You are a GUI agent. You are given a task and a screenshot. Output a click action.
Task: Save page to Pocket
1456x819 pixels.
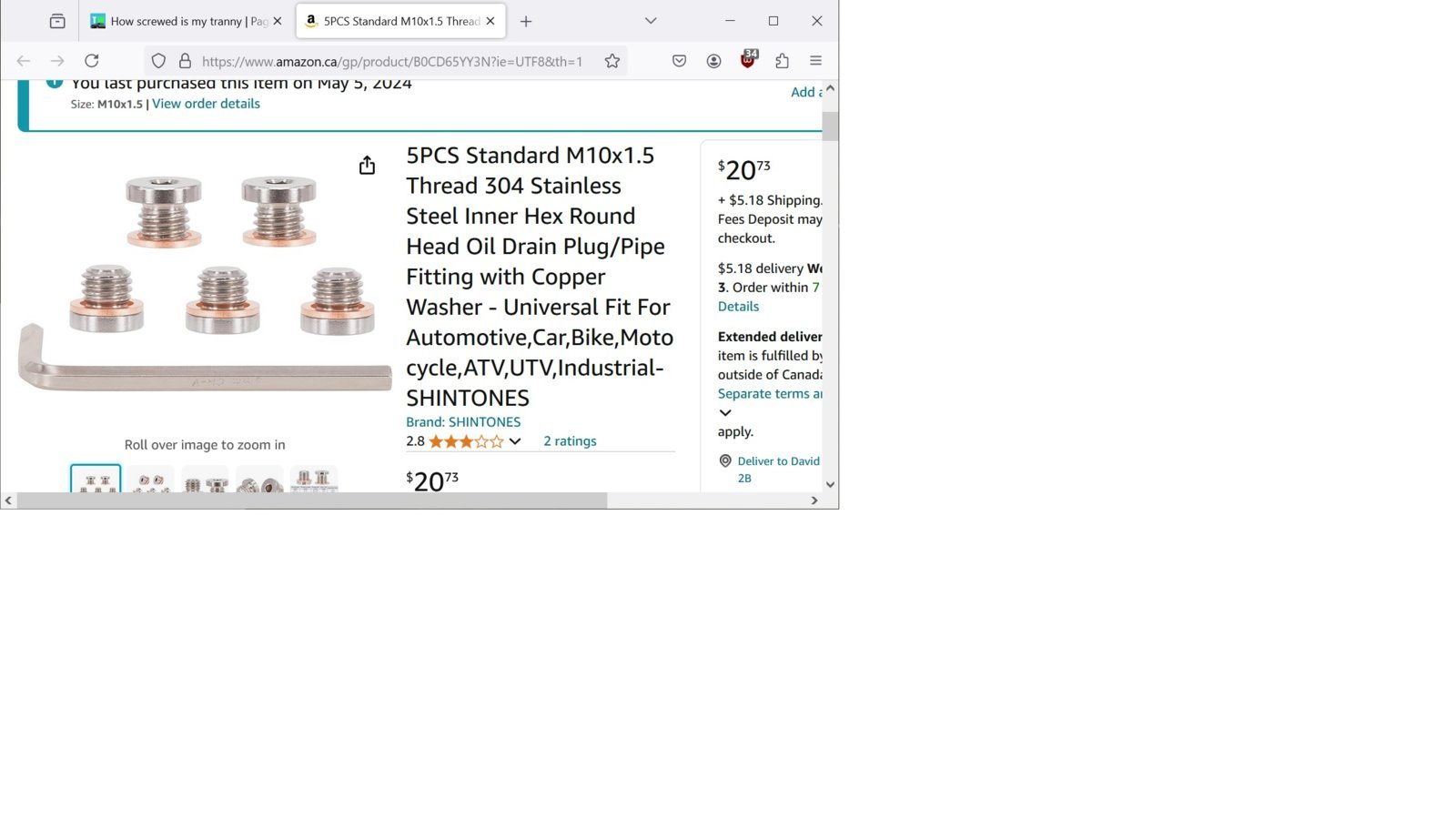(679, 61)
